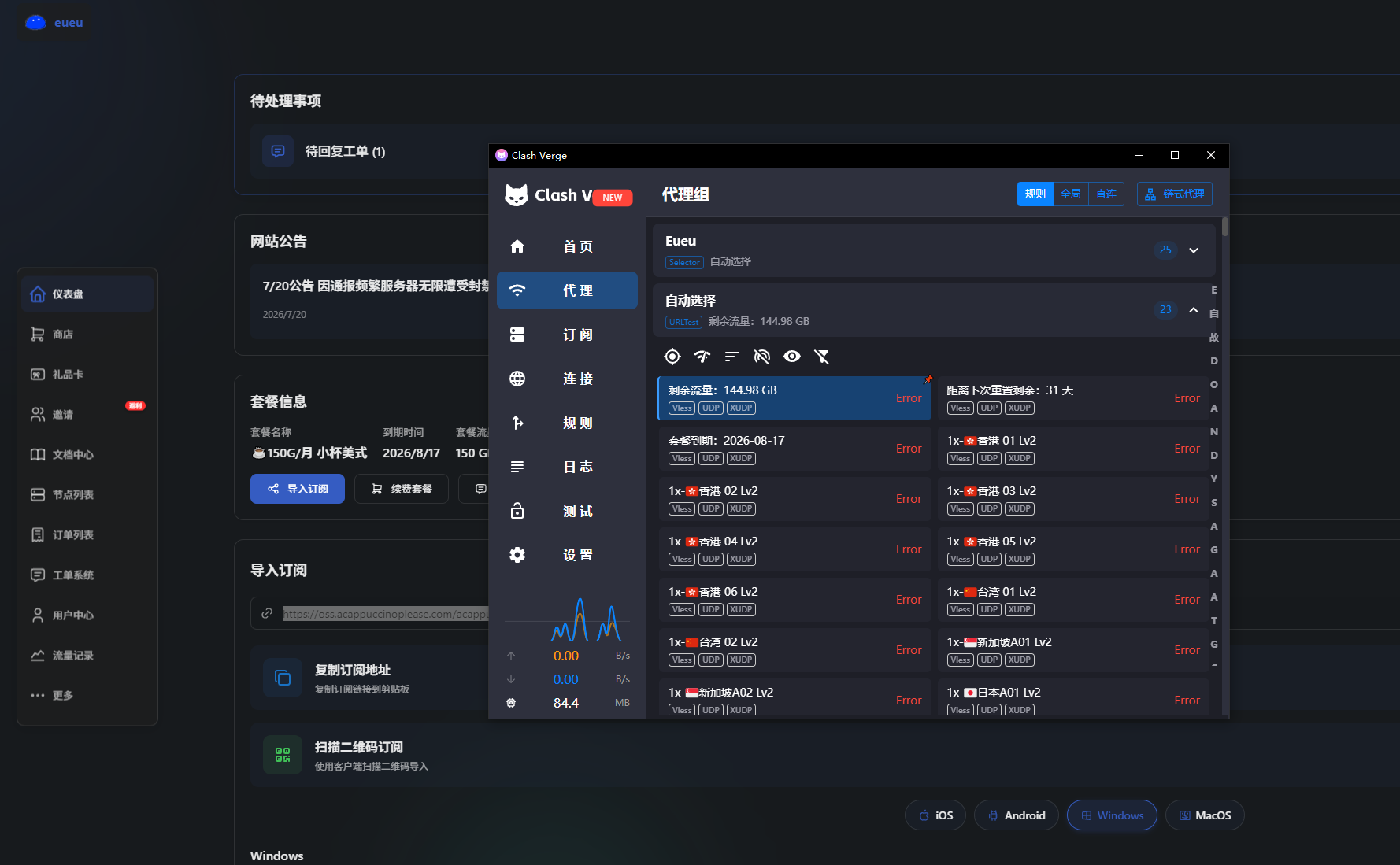The width and height of the screenshot is (1400, 865).
Task: Switch proxy mode to 直连
Action: (1106, 194)
